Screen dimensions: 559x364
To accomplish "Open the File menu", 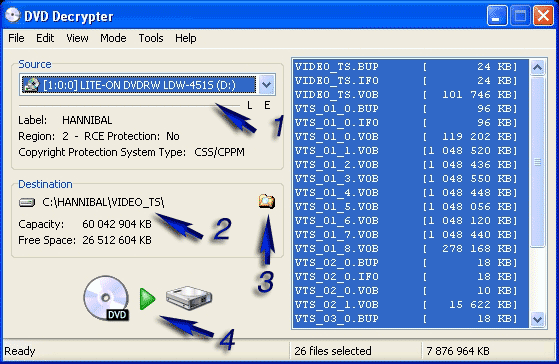I will click(16, 38).
